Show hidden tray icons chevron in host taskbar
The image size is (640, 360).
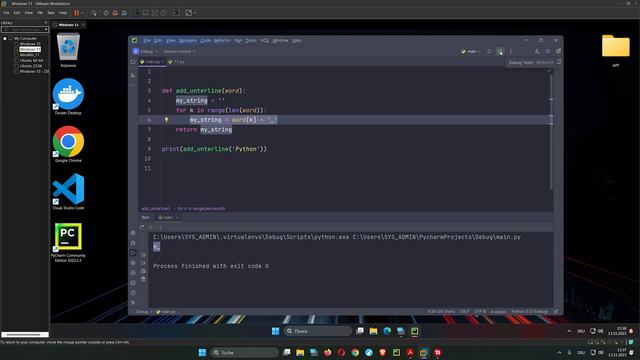pyautogui.click(x=559, y=352)
